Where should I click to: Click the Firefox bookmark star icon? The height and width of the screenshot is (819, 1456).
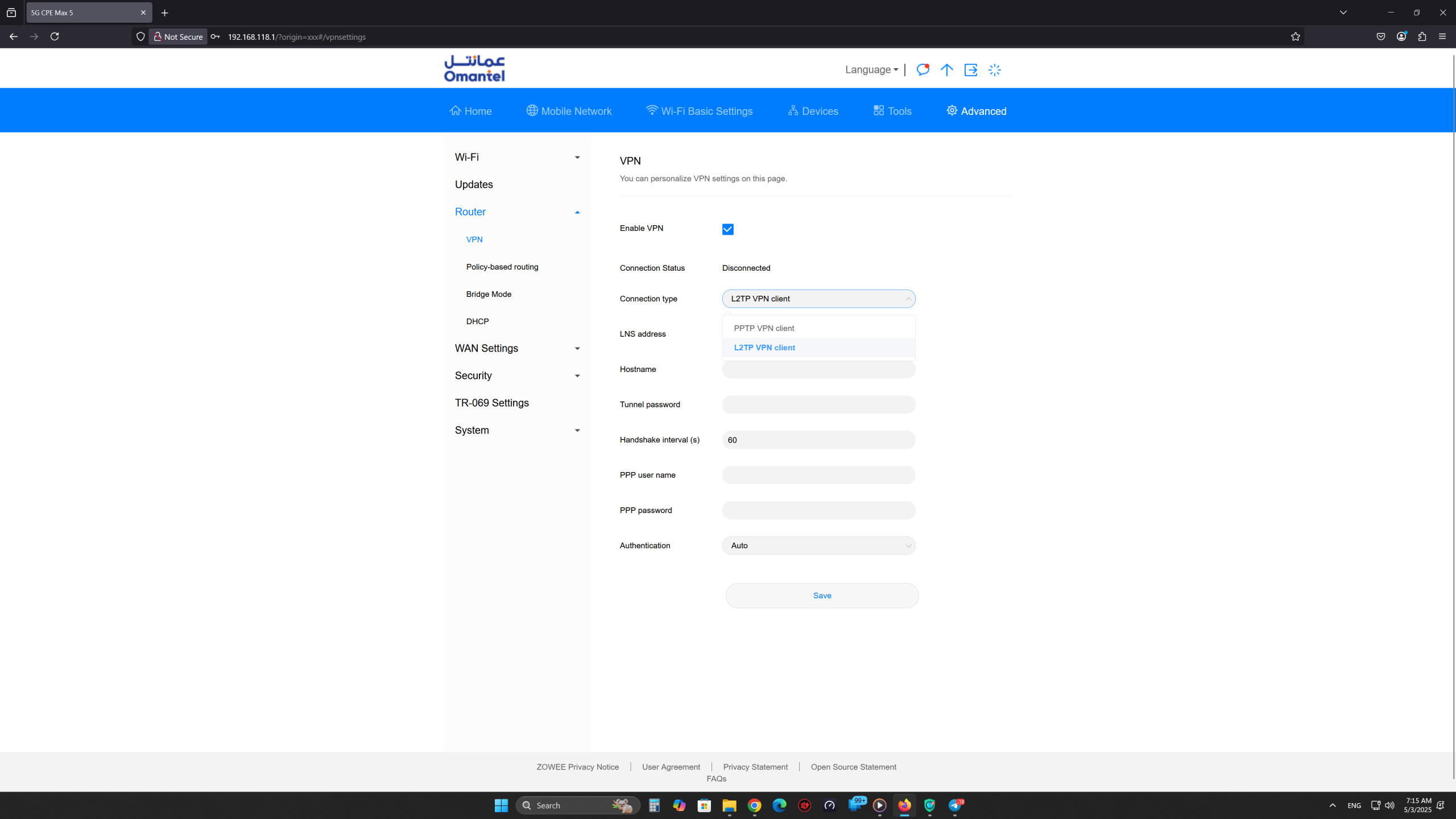[x=1296, y=36]
